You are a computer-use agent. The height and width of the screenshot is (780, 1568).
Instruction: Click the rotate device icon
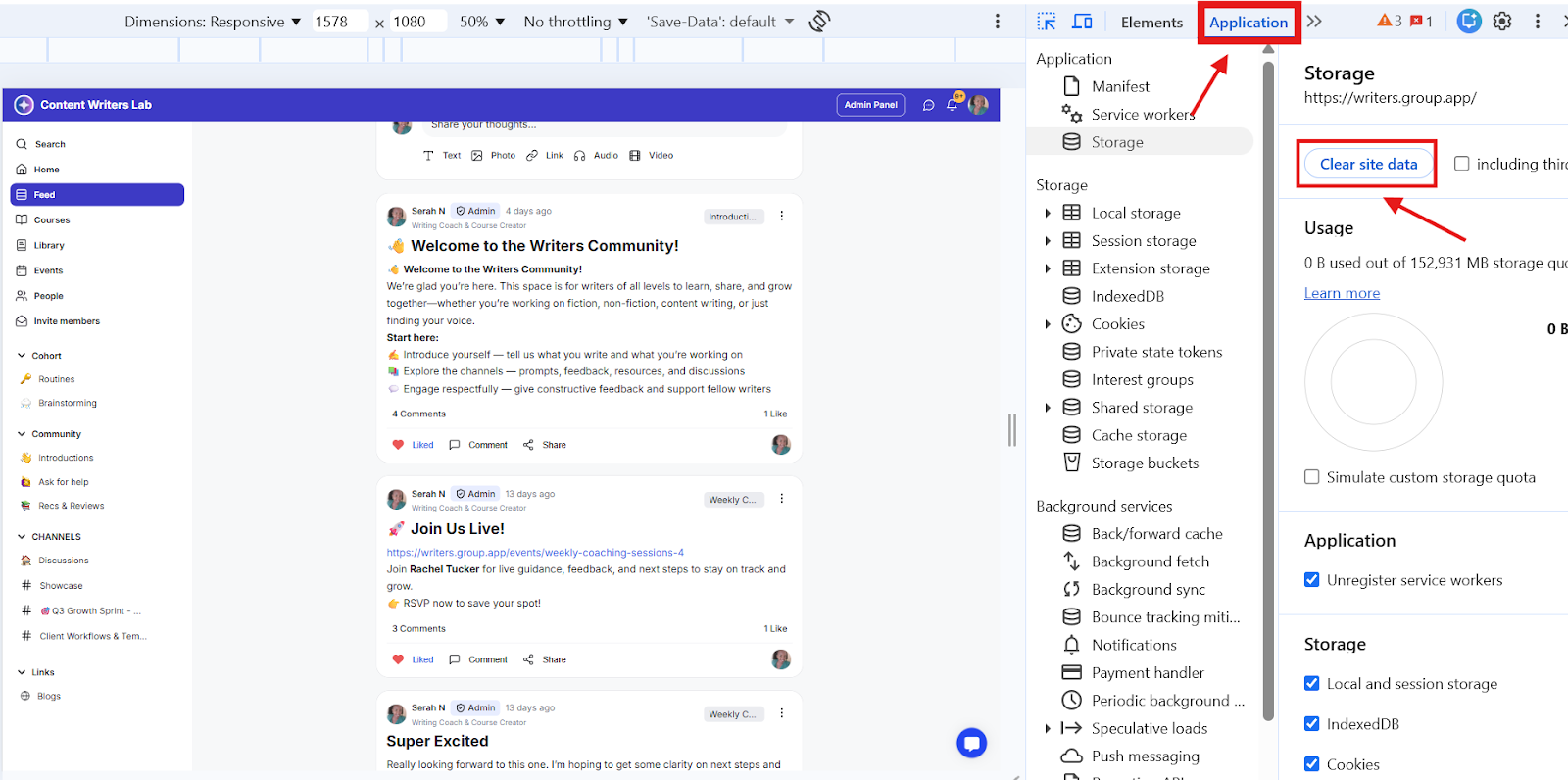pyautogui.click(x=820, y=21)
